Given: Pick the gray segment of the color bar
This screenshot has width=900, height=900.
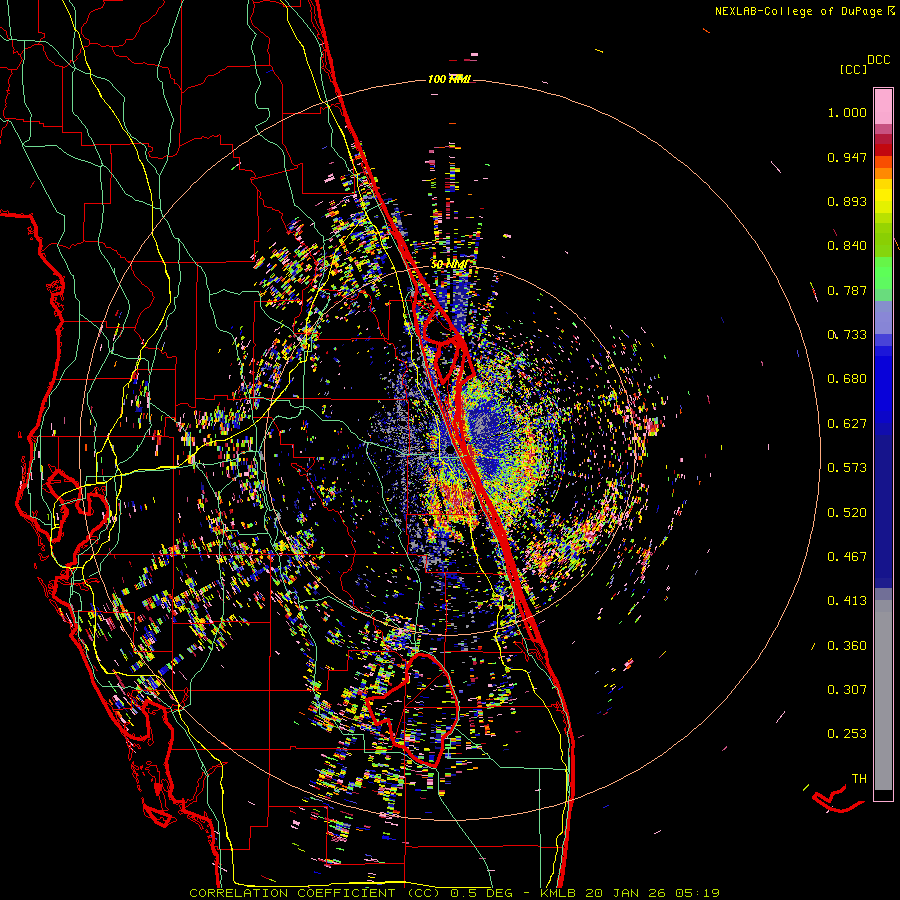Looking at the screenshot, I should (x=883, y=695).
